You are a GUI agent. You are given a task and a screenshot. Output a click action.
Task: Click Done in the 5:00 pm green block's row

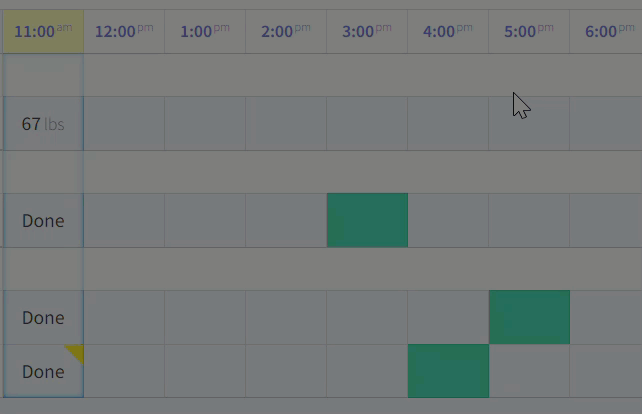click(42, 318)
